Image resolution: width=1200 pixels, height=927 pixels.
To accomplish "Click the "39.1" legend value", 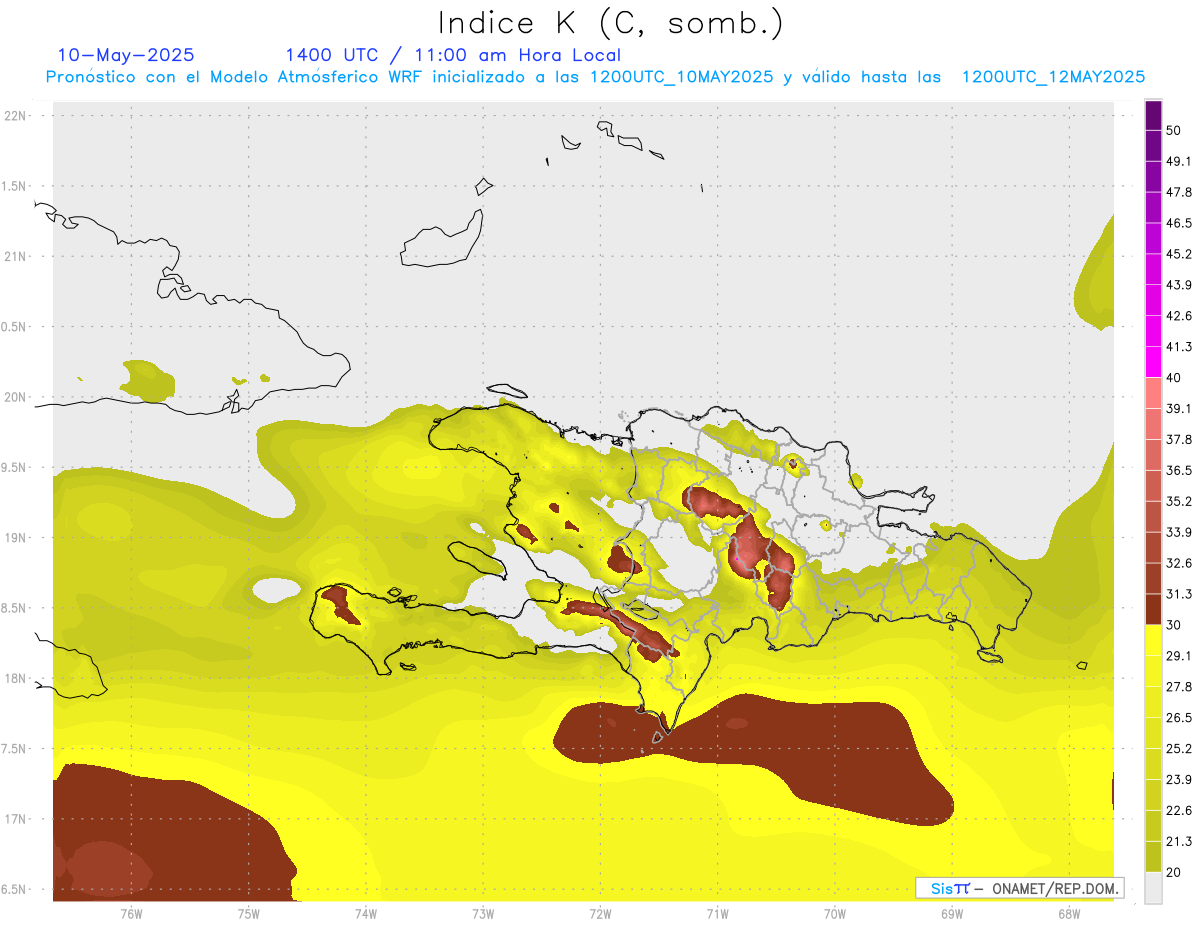I will [1179, 409].
